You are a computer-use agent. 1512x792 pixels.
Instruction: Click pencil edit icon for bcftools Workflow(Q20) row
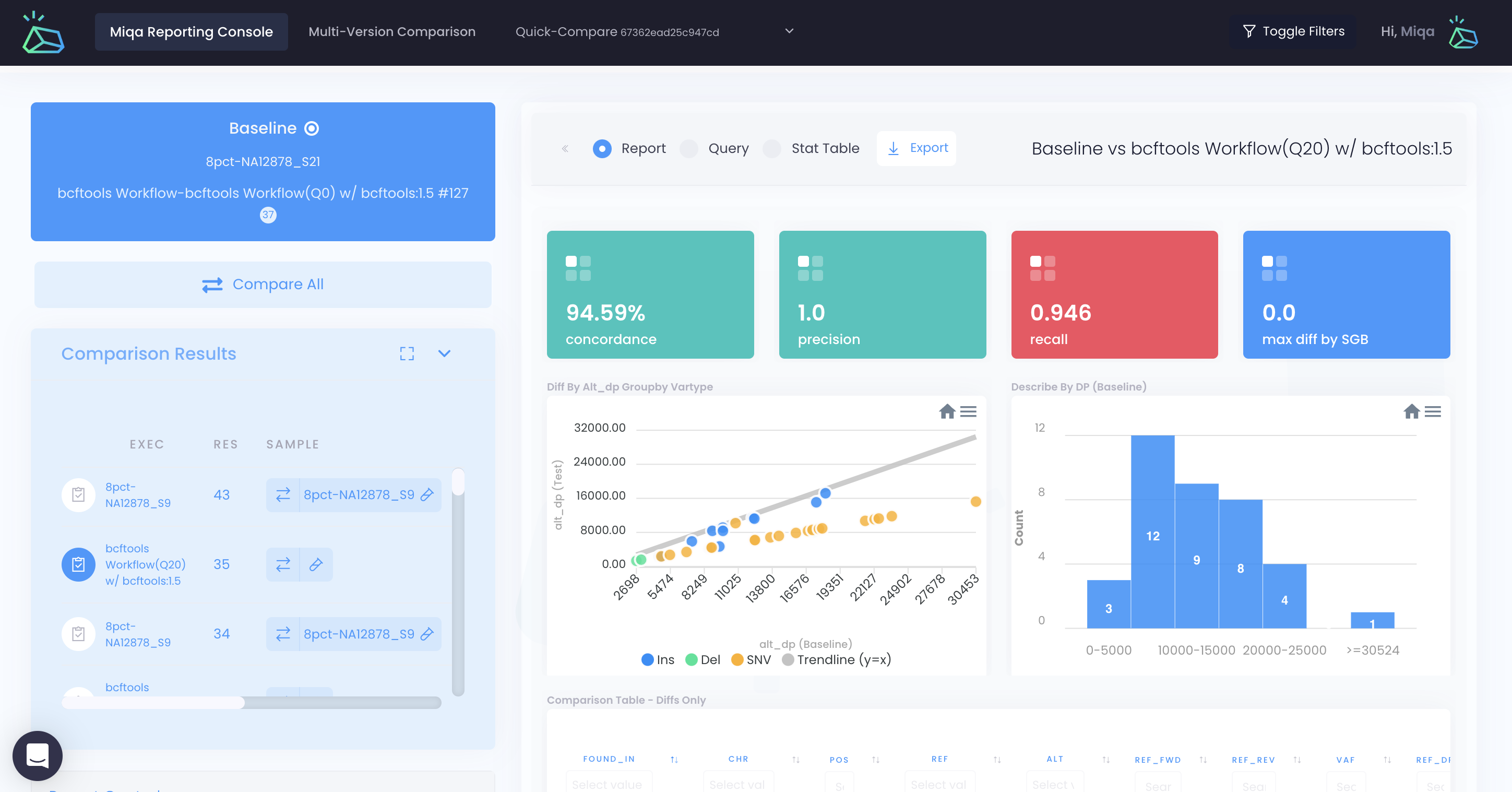pos(315,564)
